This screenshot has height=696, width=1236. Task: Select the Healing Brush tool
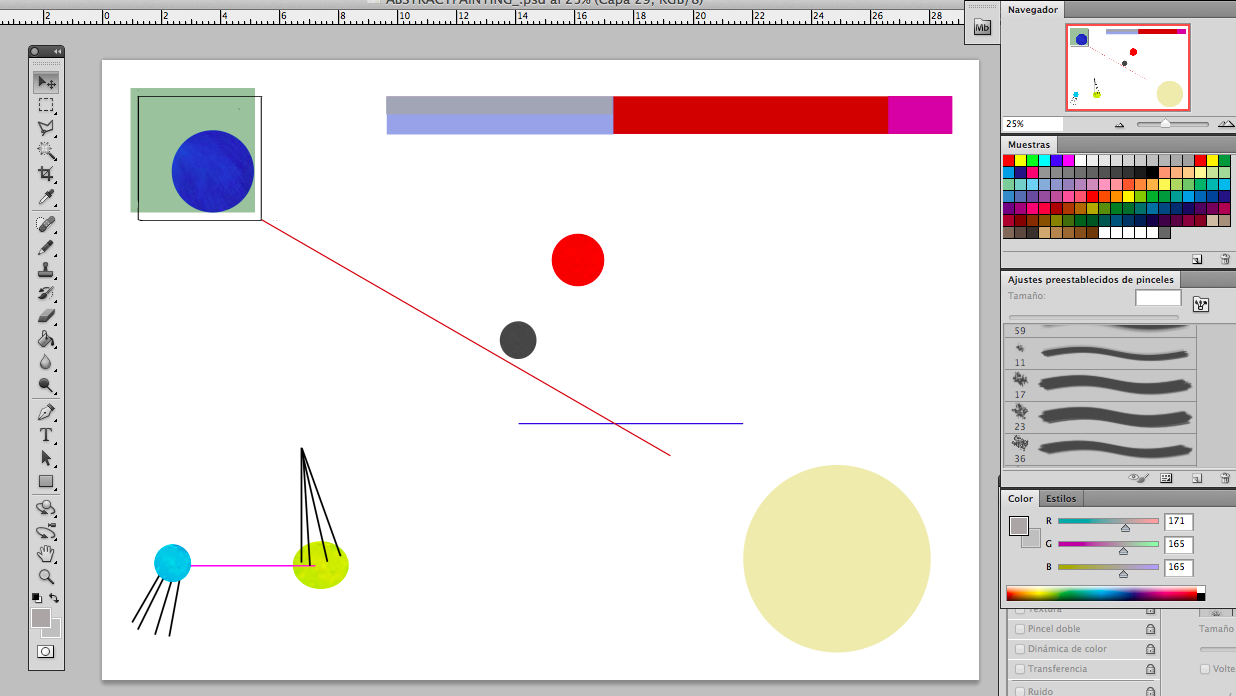pyautogui.click(x=46, y=224)
